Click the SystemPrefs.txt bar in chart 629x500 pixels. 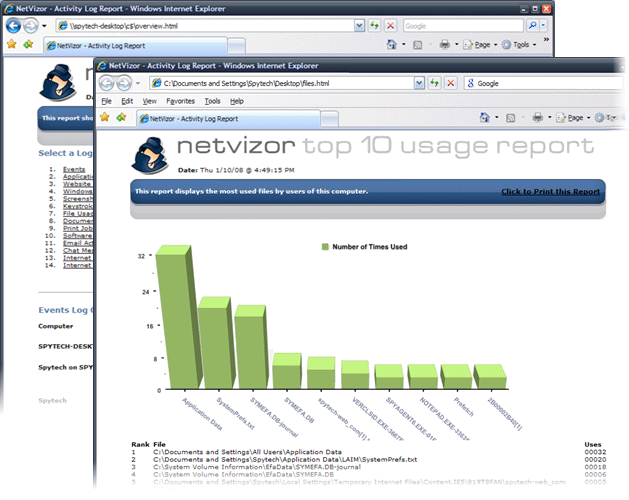(x=217, y=343)
